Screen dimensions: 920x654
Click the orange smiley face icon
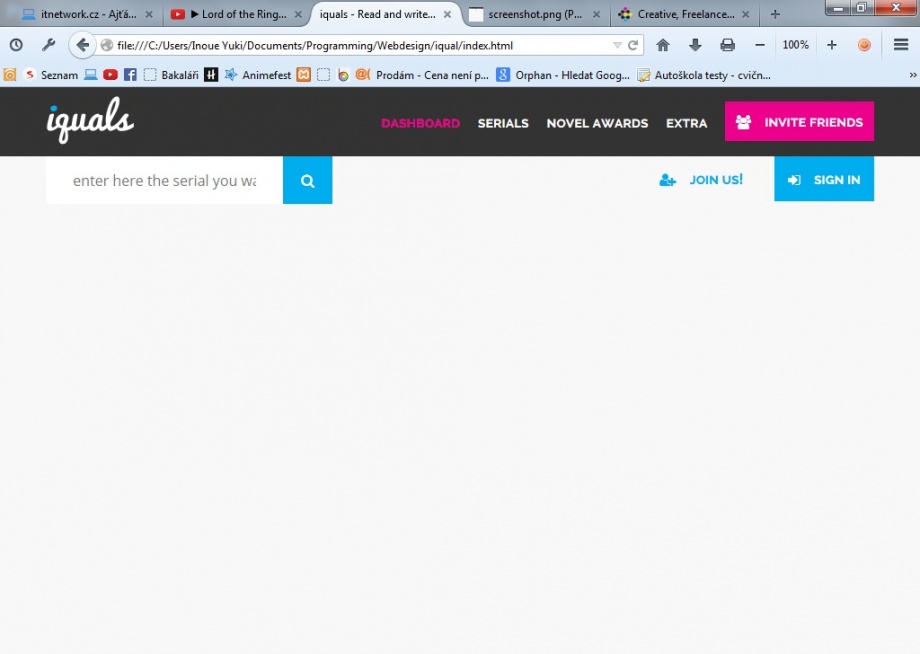(x=864, y=45)
